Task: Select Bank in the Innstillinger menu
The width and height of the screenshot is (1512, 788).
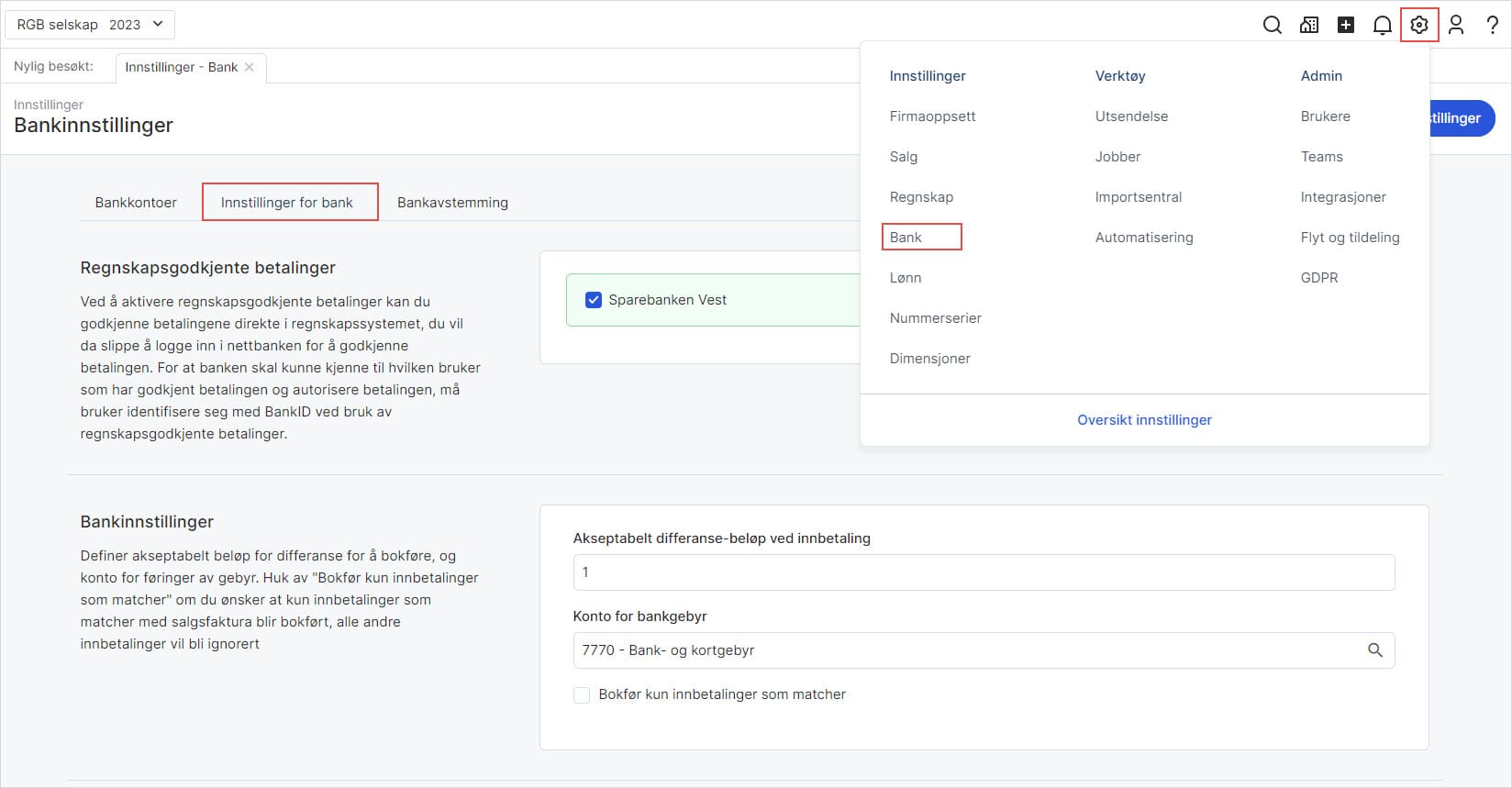Action: (906, 238)
